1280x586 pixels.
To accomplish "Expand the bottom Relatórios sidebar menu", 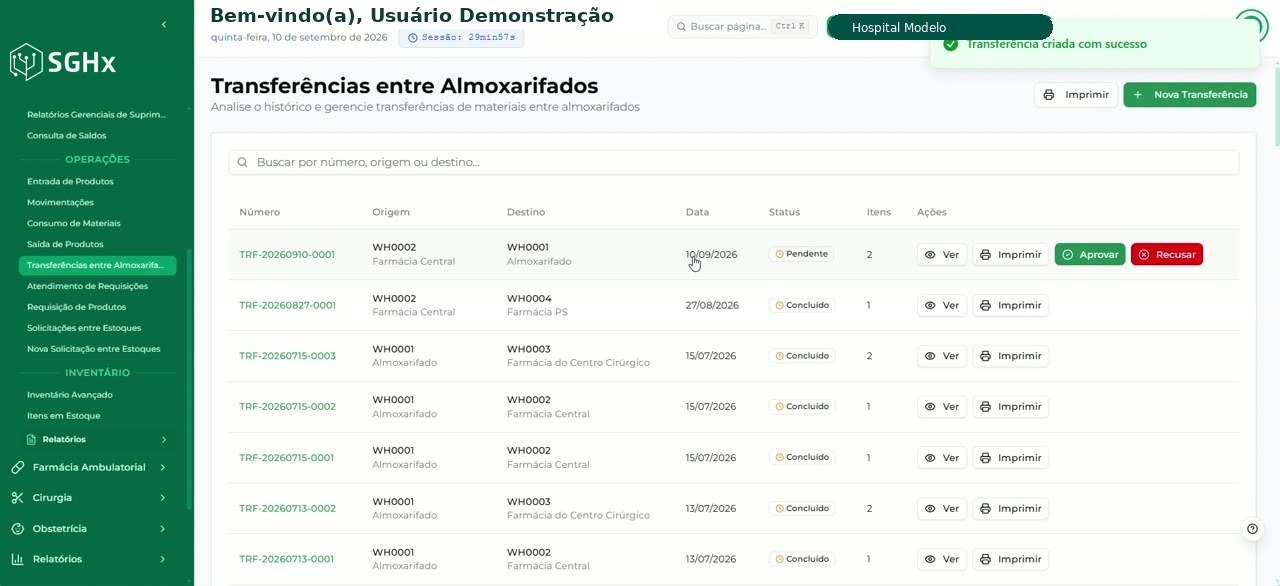I will click(88, 559).
